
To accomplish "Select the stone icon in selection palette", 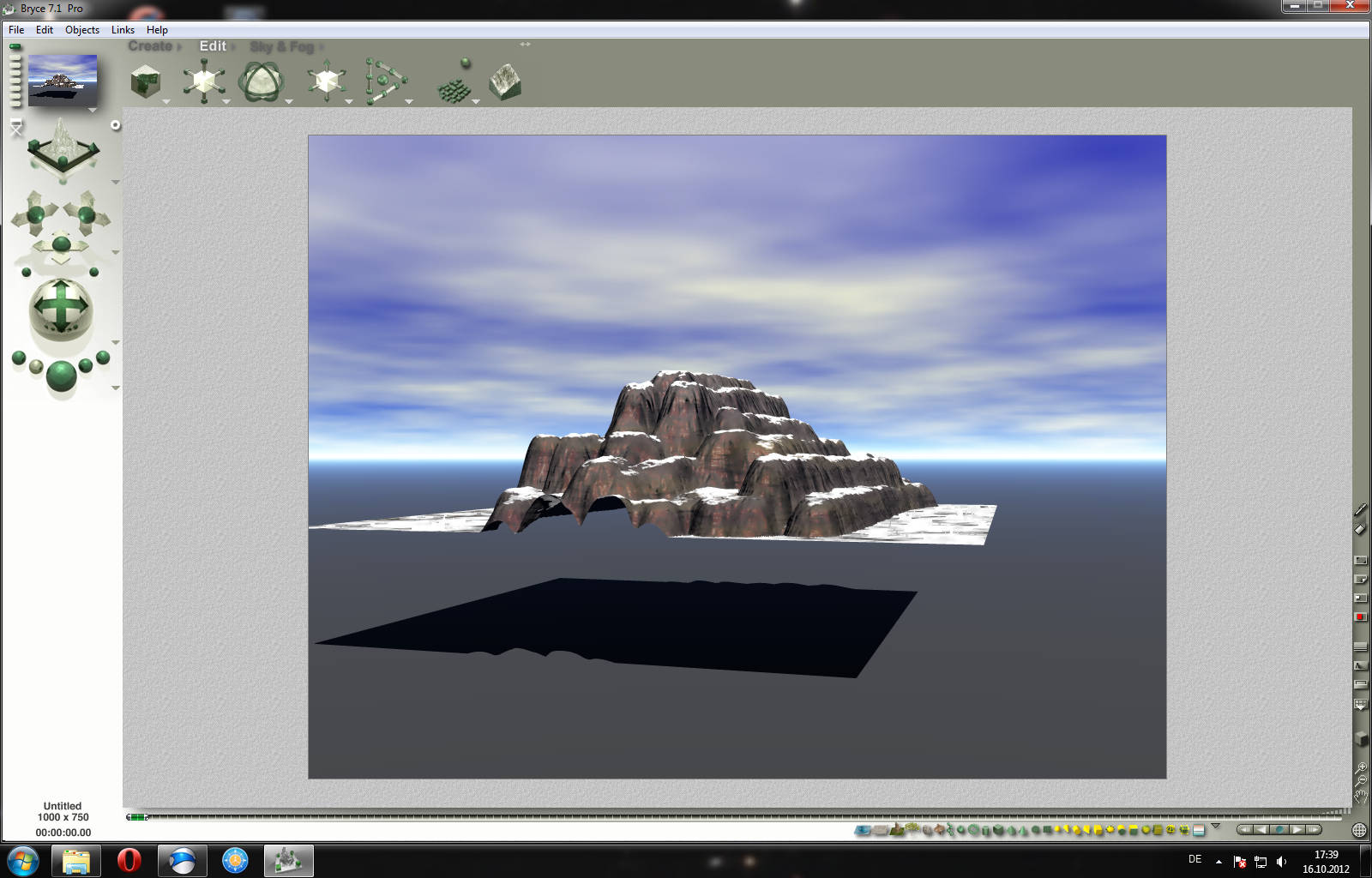I will click(x=927, y=830).
